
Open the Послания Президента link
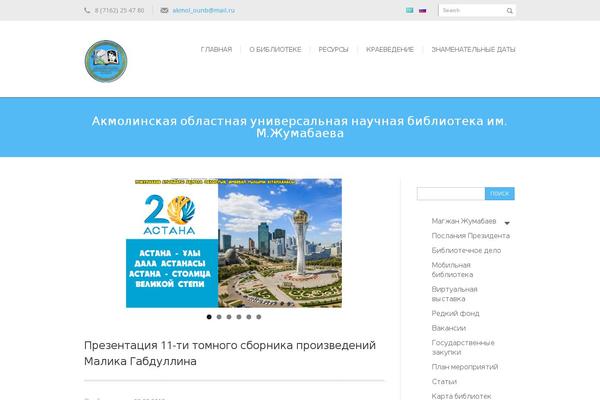click(x=471, y=236)
